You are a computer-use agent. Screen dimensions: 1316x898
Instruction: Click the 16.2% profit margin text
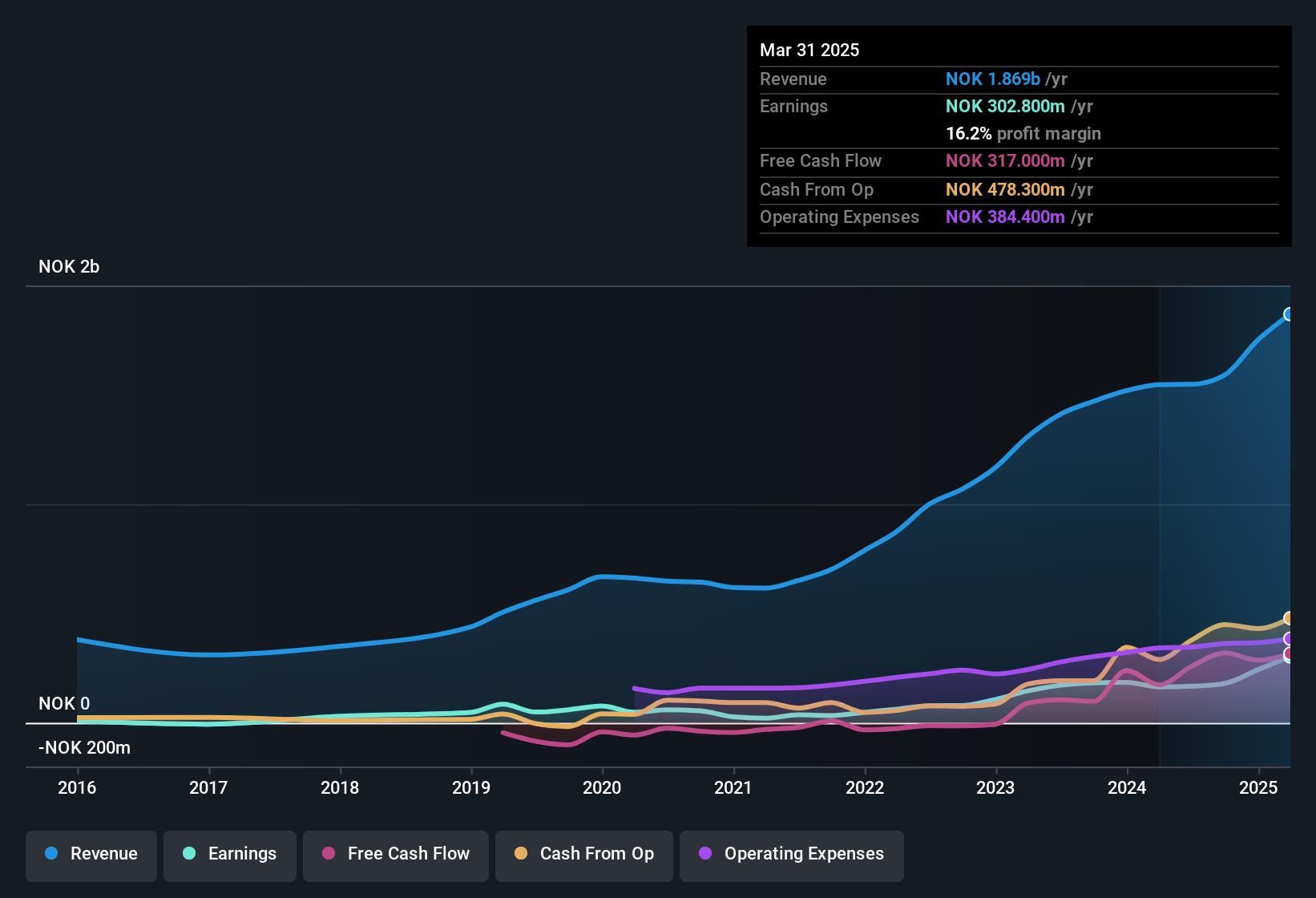click(x=1023, y=133)
